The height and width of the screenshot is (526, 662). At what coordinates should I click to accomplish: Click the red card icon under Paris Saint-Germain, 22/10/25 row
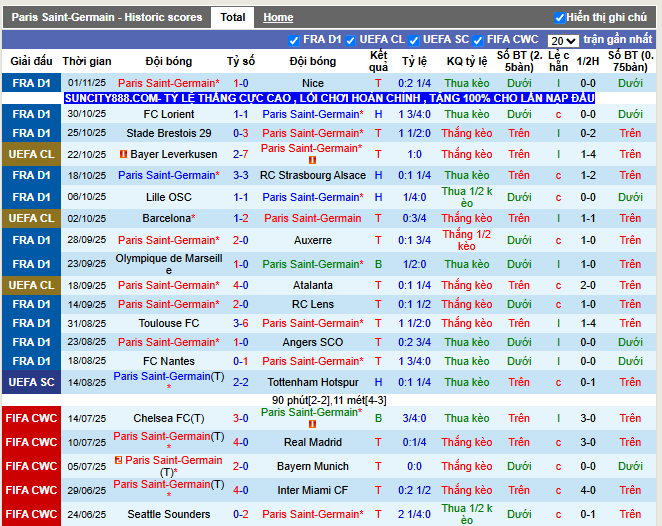click(x=312, y=160)
